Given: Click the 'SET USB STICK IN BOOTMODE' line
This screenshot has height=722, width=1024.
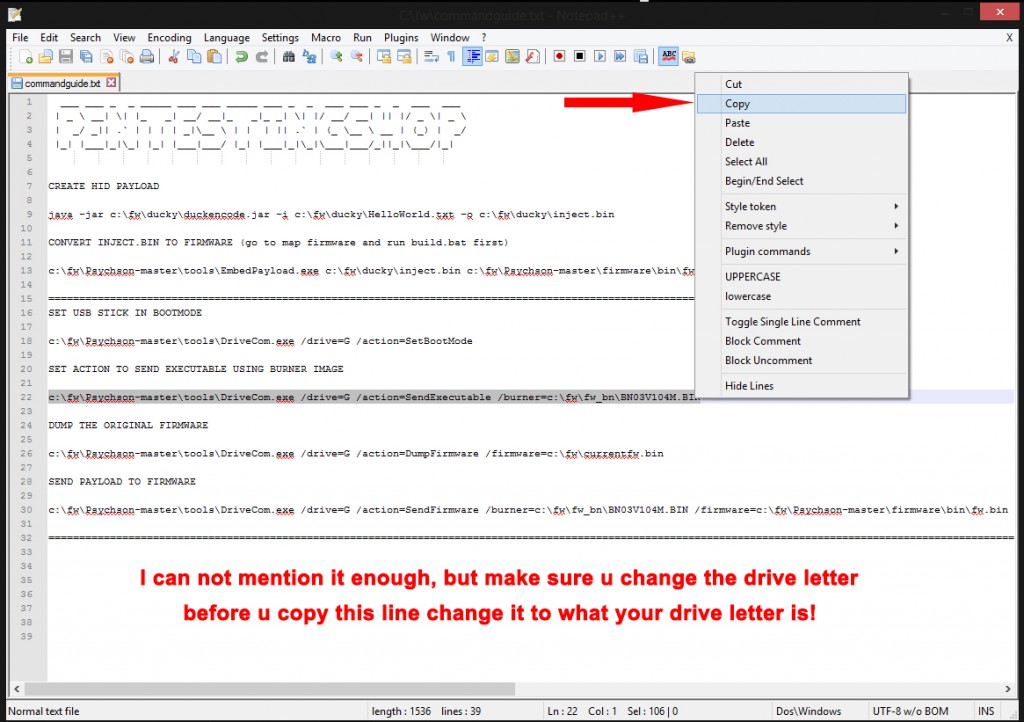Looking at the screenshot, I should pyautogui.click(x=125, y=313).
